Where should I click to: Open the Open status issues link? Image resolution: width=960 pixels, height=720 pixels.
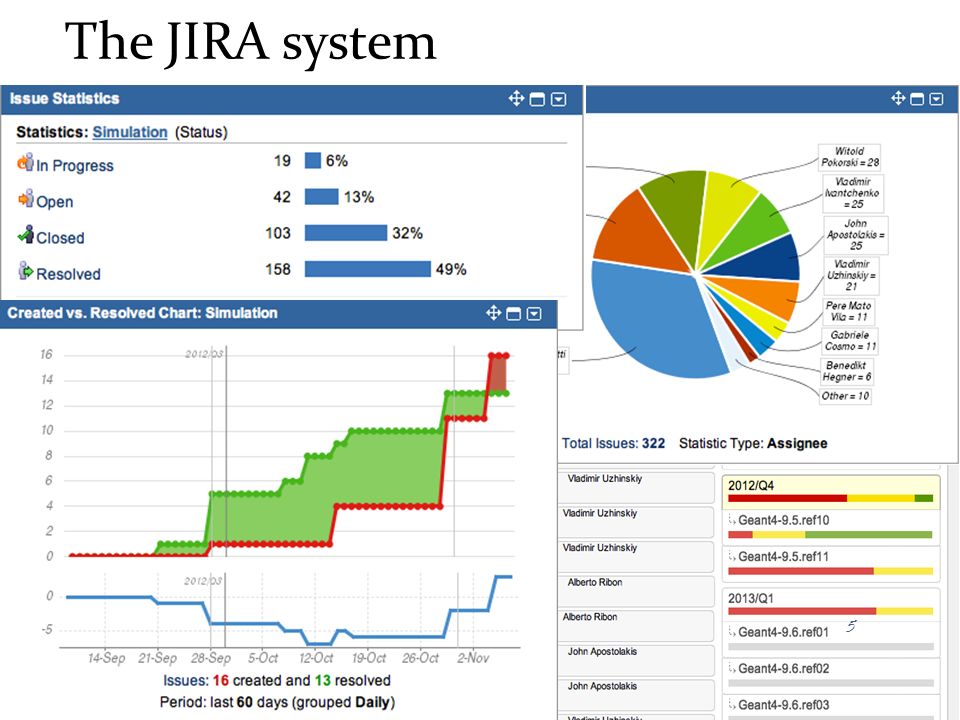pyautogui.click(x=54, y=202)
